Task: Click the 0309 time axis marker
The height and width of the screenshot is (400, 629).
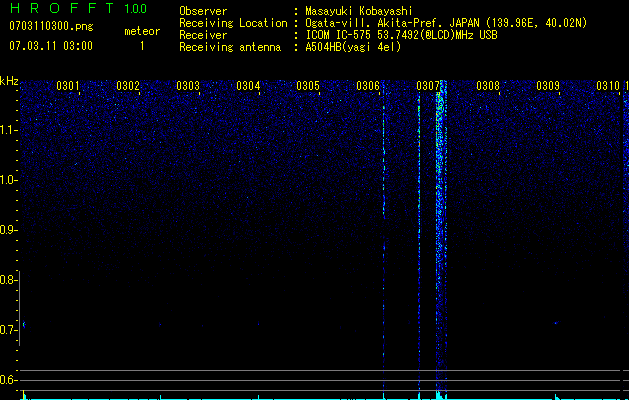Action: 548,86
